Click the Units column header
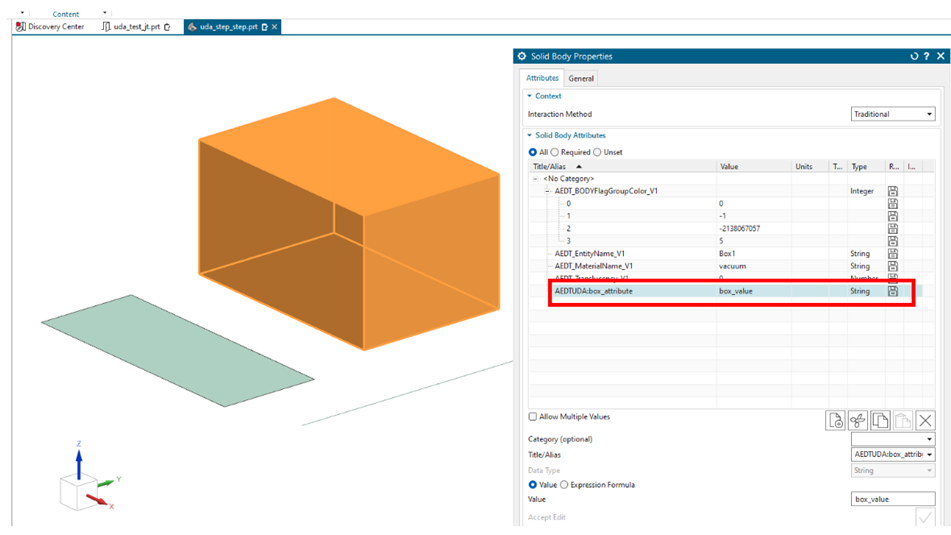Screen dimensions: 951x535 coord(810,166)
